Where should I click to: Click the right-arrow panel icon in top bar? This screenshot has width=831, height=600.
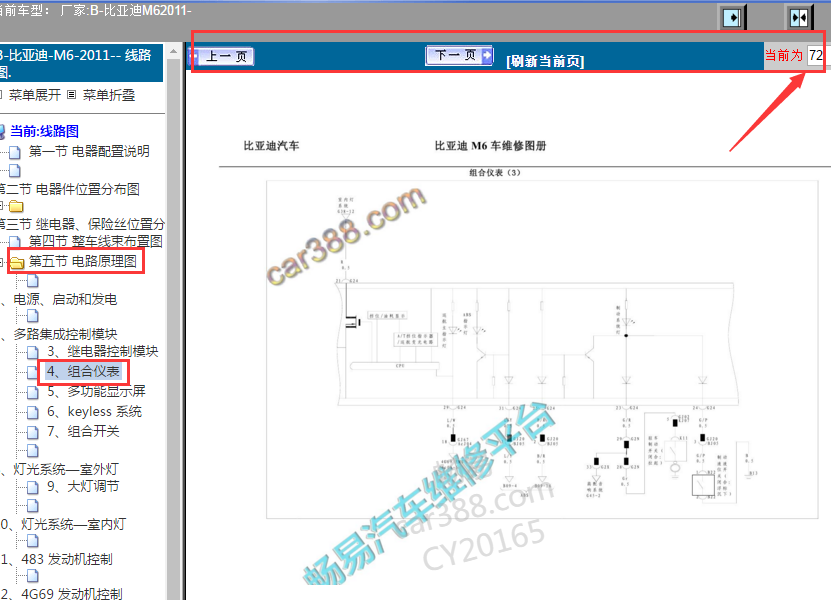pos(732,18)
